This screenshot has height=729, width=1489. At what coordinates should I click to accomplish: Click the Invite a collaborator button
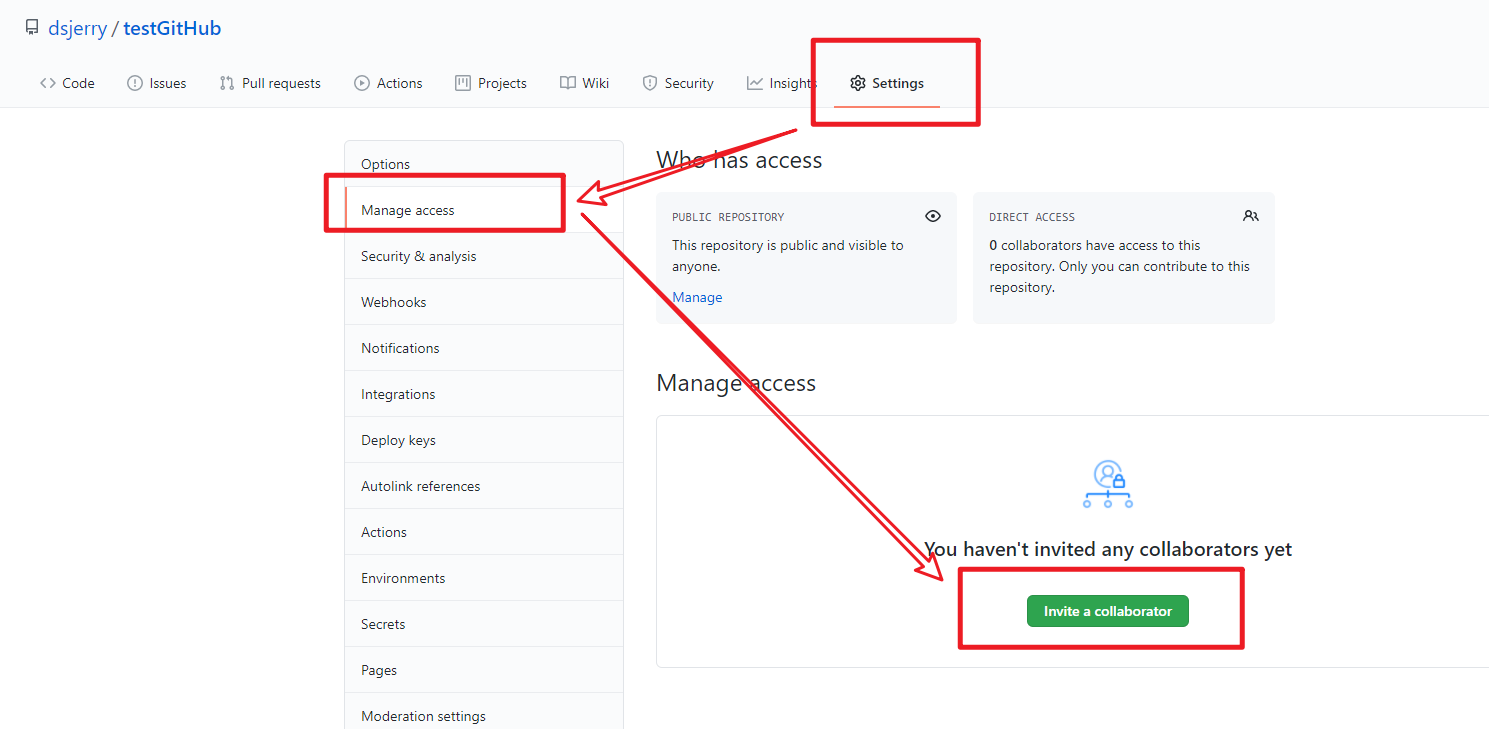[x=1108, y=611]
